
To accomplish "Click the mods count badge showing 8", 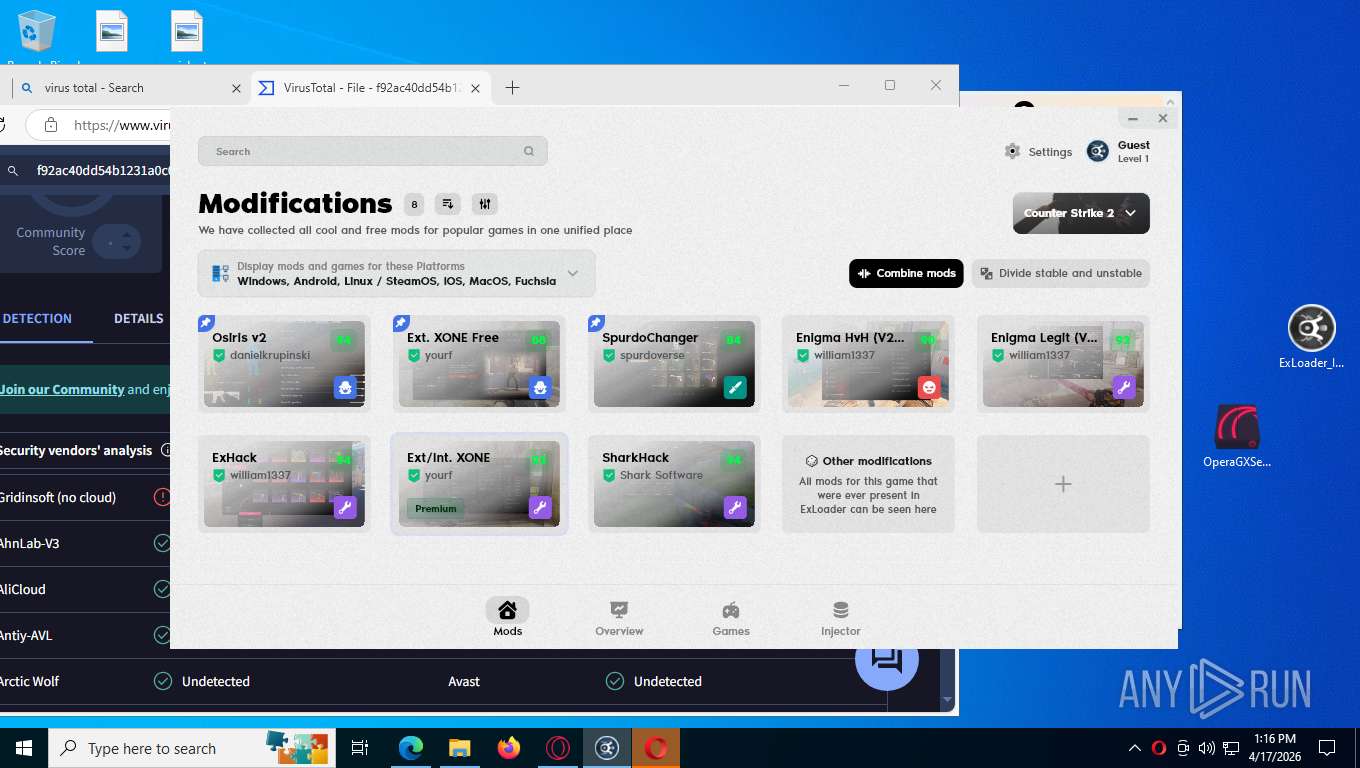I will [x=414, y=204].
